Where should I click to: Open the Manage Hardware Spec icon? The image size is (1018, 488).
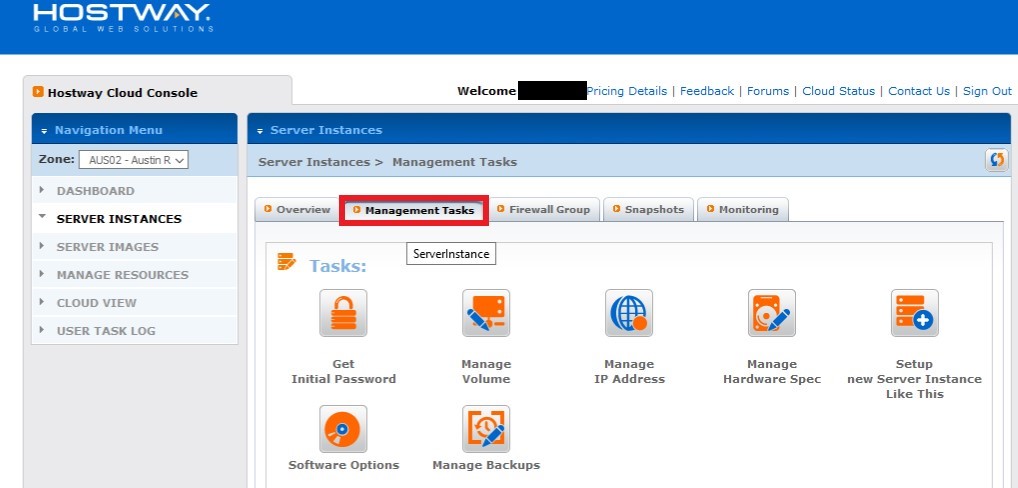[771, 313]
